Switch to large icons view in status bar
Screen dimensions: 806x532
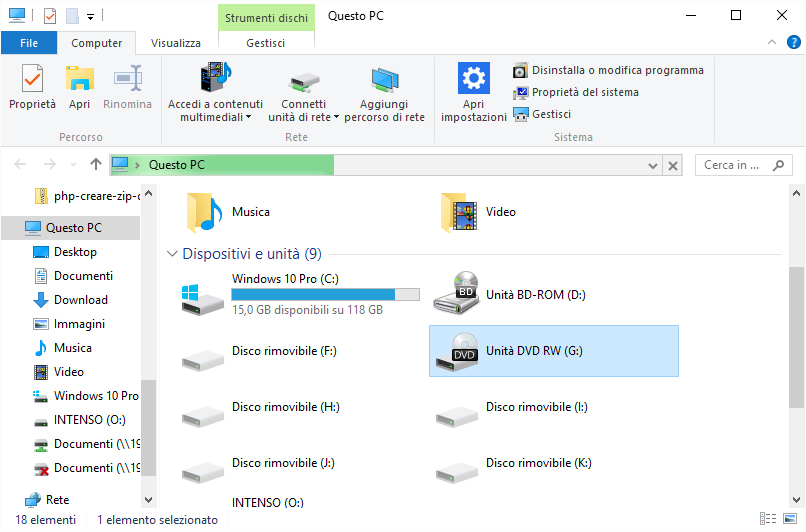pos(790,519)
